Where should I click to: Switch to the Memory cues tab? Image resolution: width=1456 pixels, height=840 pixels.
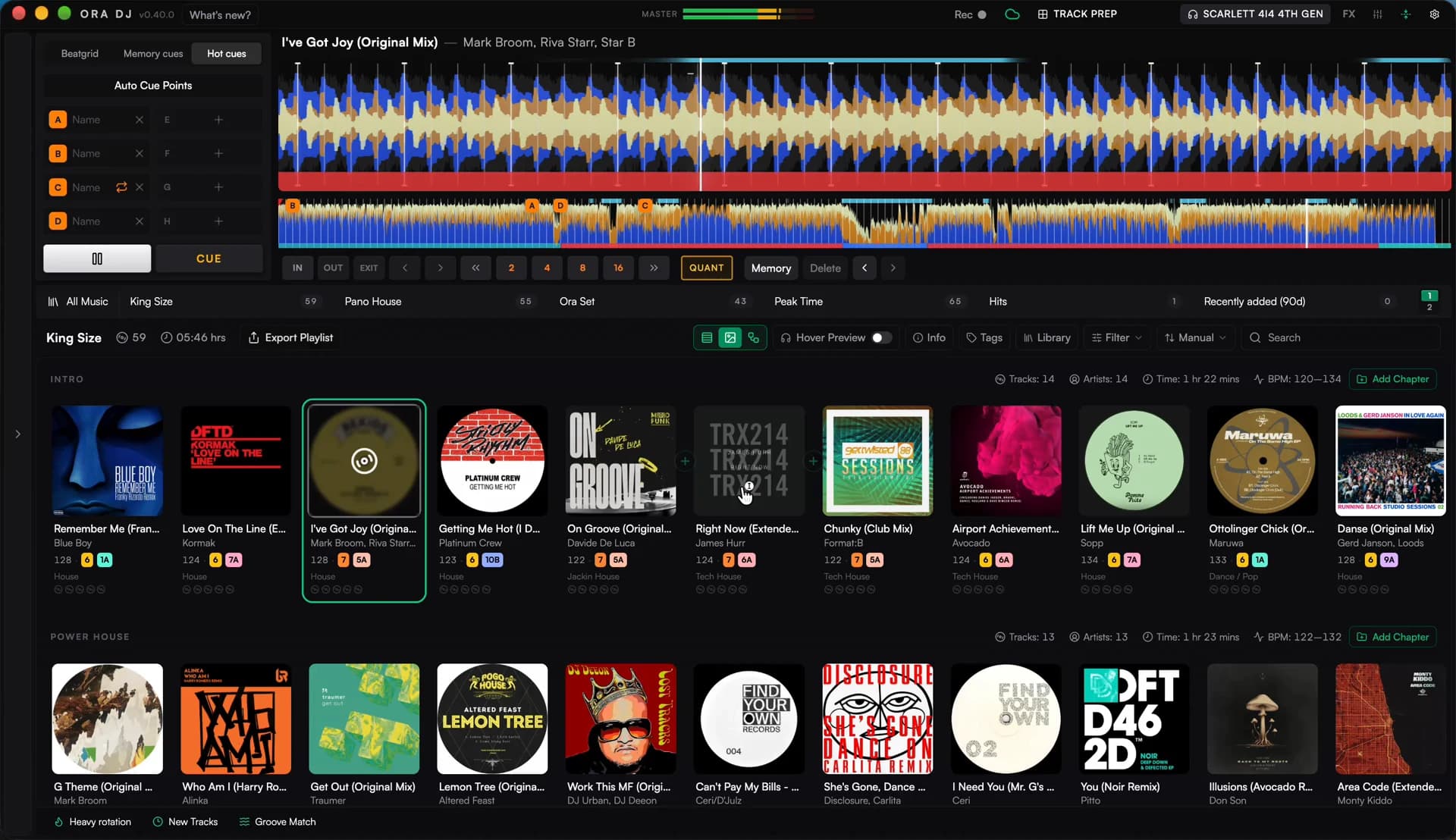(x=153, y=54)
